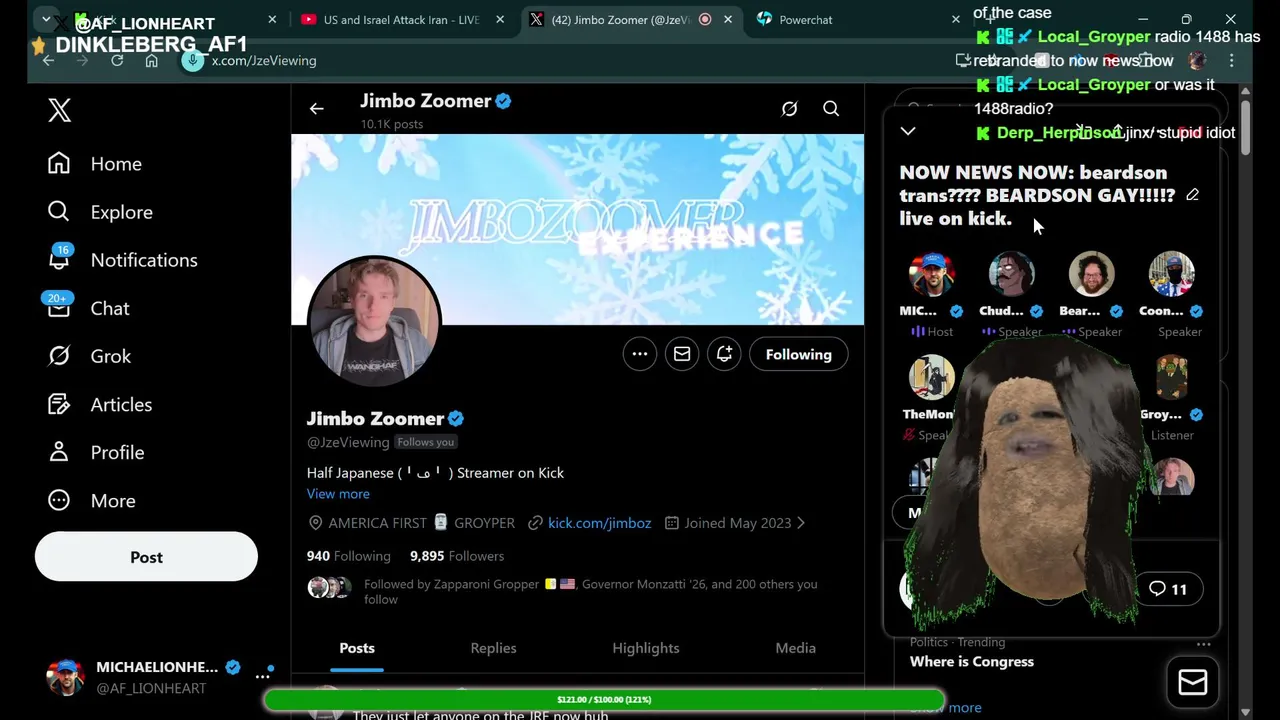The height and width of the screenshot is (720, 1280).
Task: Open Where is Congress trend
Action: [x=972, y=662]
